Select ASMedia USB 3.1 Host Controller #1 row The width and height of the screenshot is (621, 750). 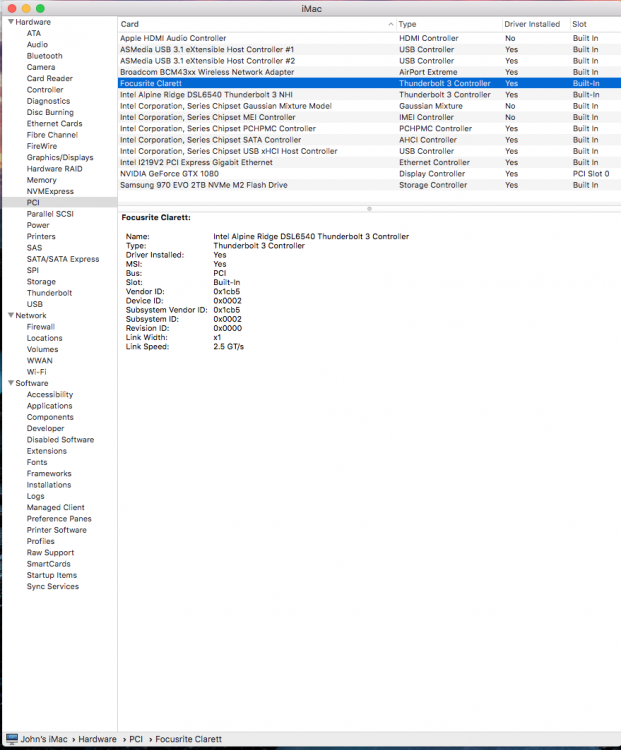[369, 49]
